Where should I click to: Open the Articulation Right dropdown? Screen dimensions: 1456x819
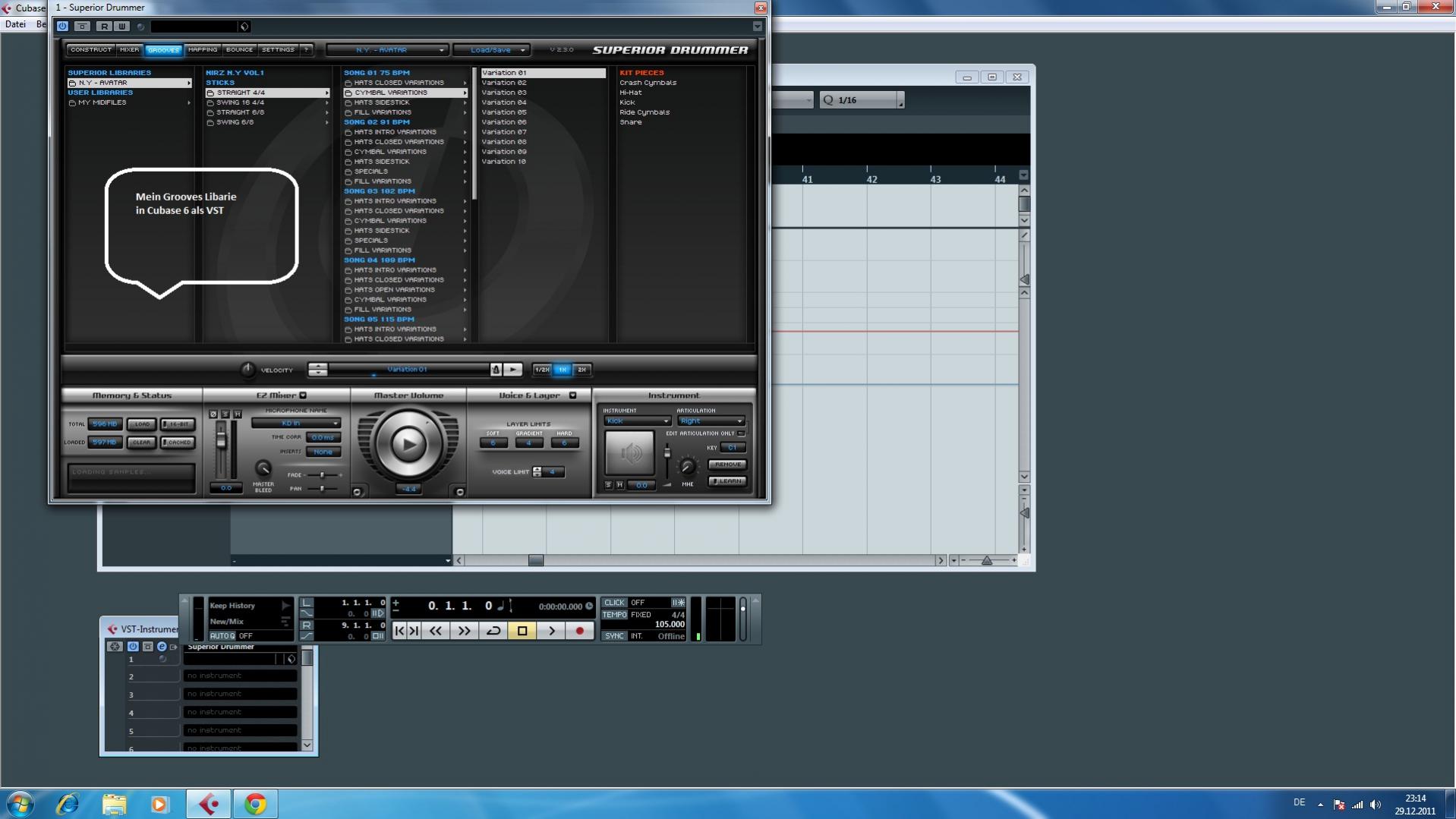711,421
